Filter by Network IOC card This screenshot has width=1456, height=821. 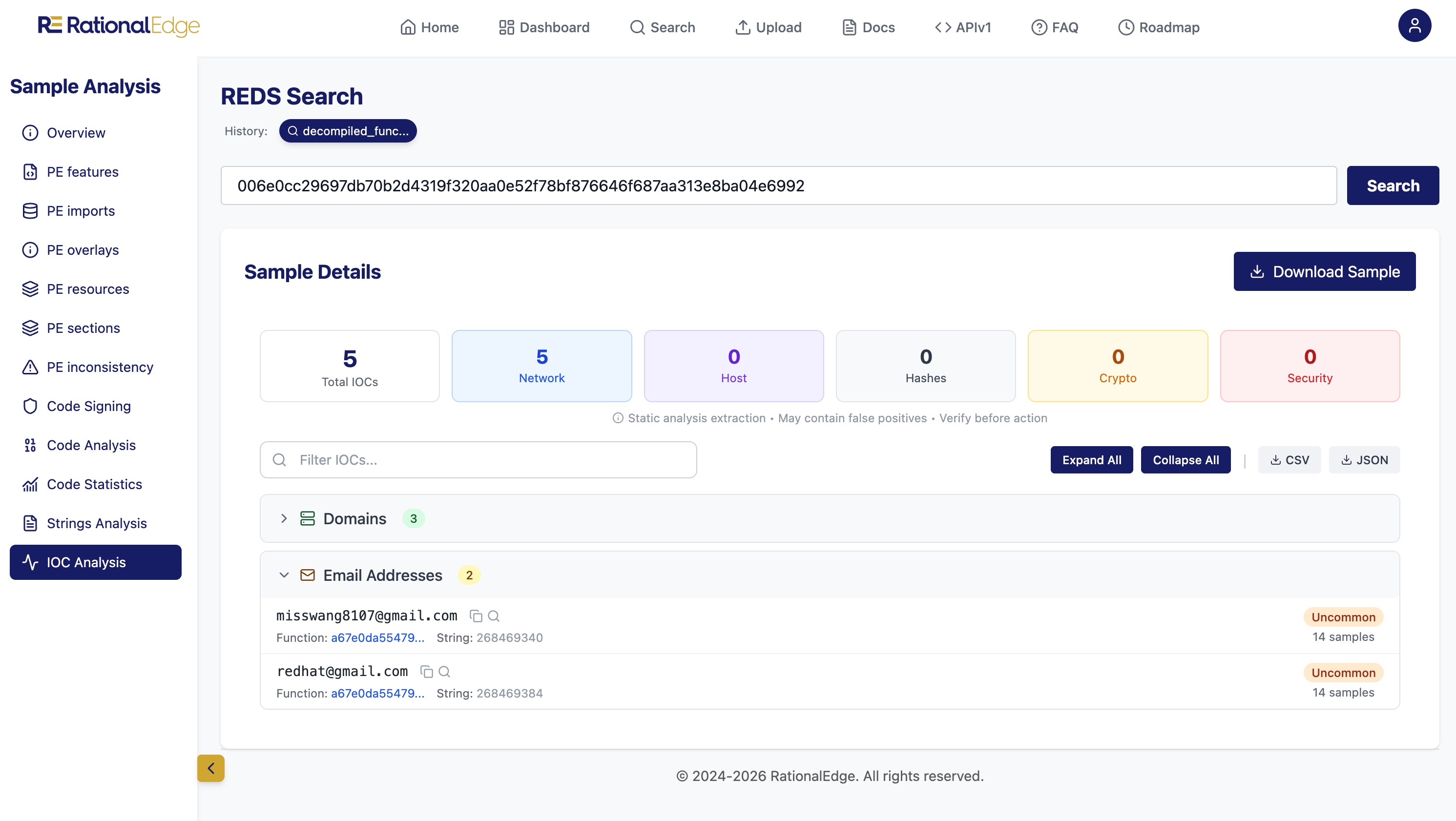coord(541,366)
